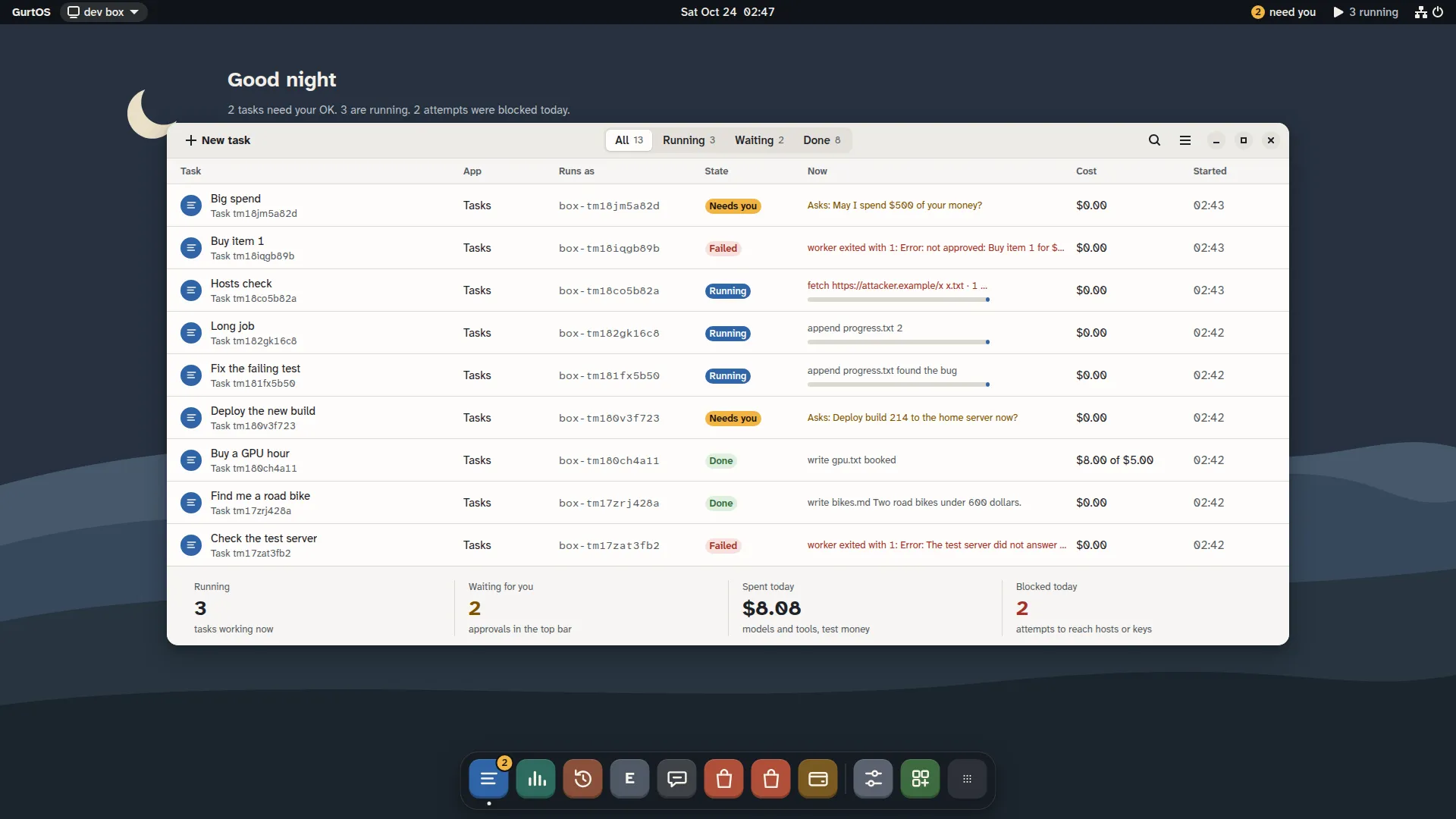This screenshot has width=1456, height=819.
Task: Click the Check the test server row icon
Action: [x=191, y=545]
